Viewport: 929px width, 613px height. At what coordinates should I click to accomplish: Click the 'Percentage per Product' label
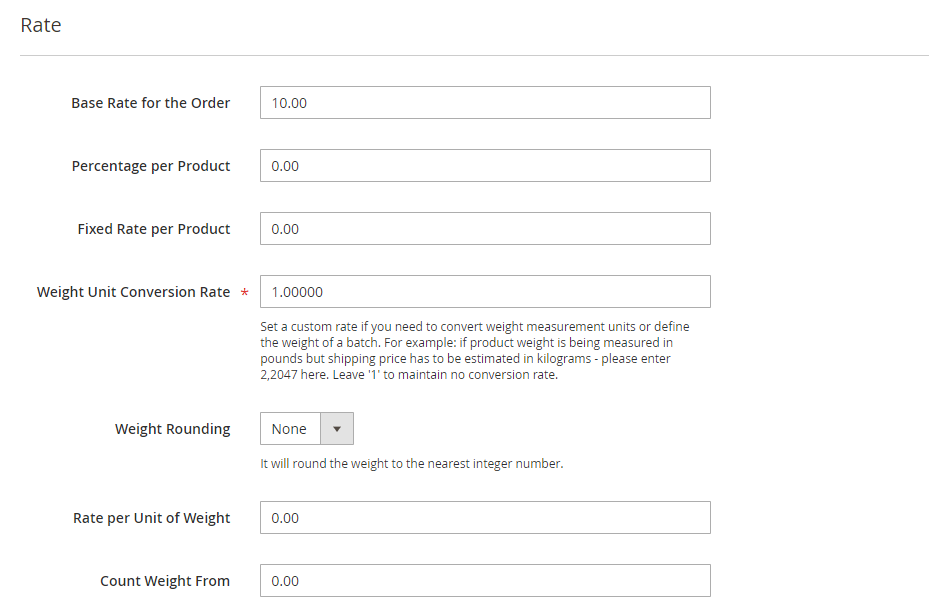[x=150, y=166]
